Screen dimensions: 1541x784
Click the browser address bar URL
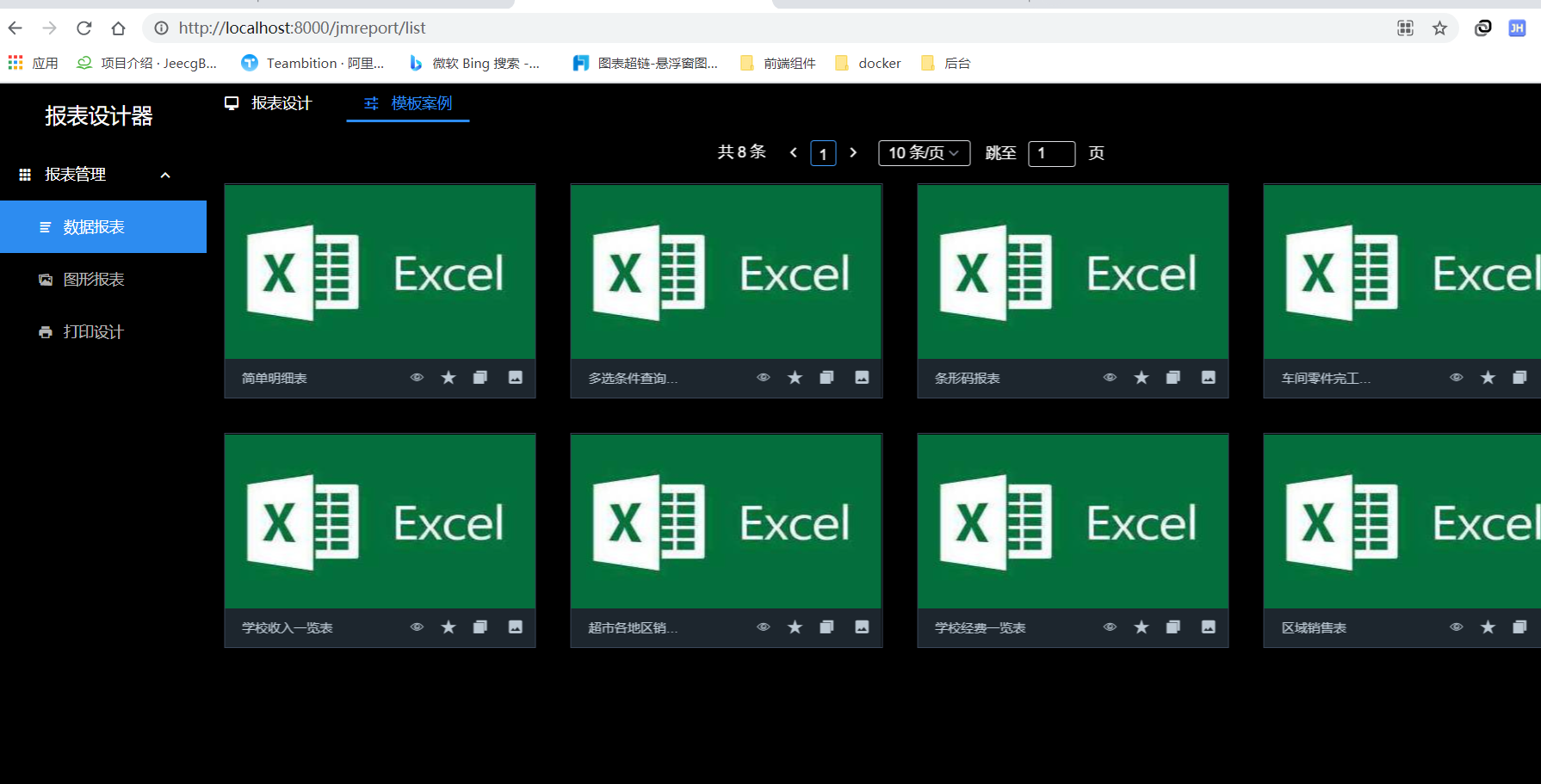(302, 28)
